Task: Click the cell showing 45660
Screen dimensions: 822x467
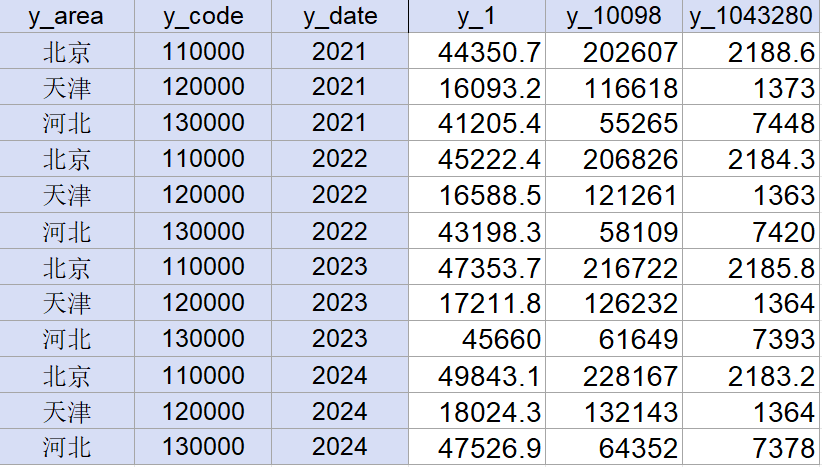Action: point(477,340)
